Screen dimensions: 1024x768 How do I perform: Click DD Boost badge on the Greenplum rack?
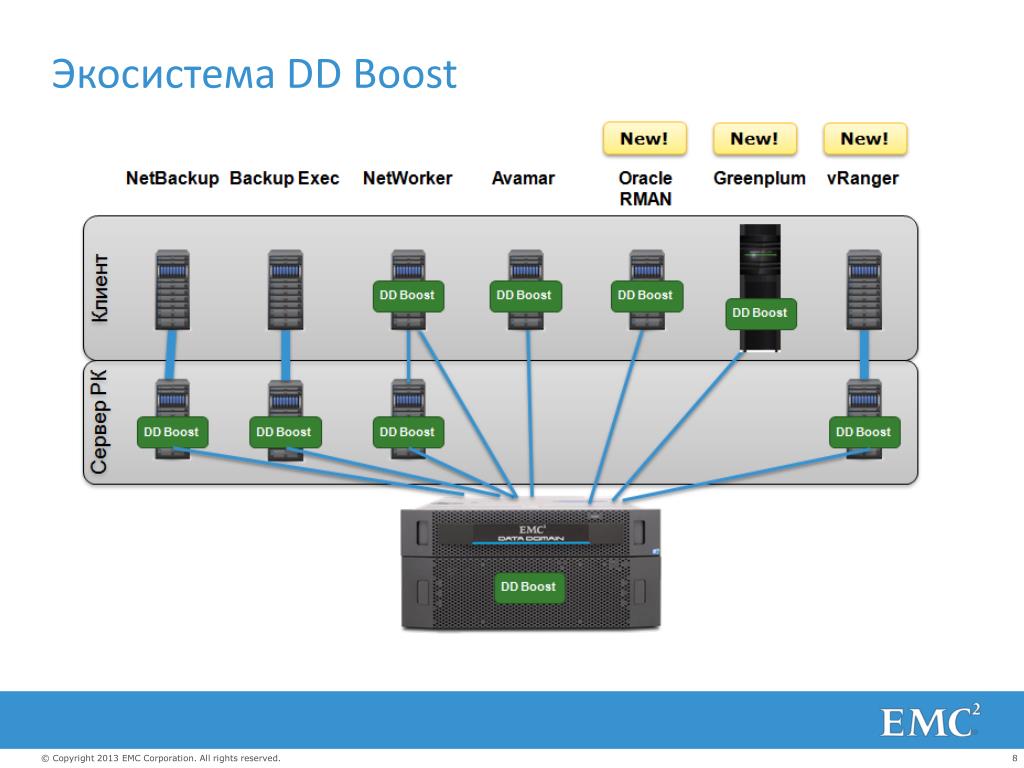761,313
